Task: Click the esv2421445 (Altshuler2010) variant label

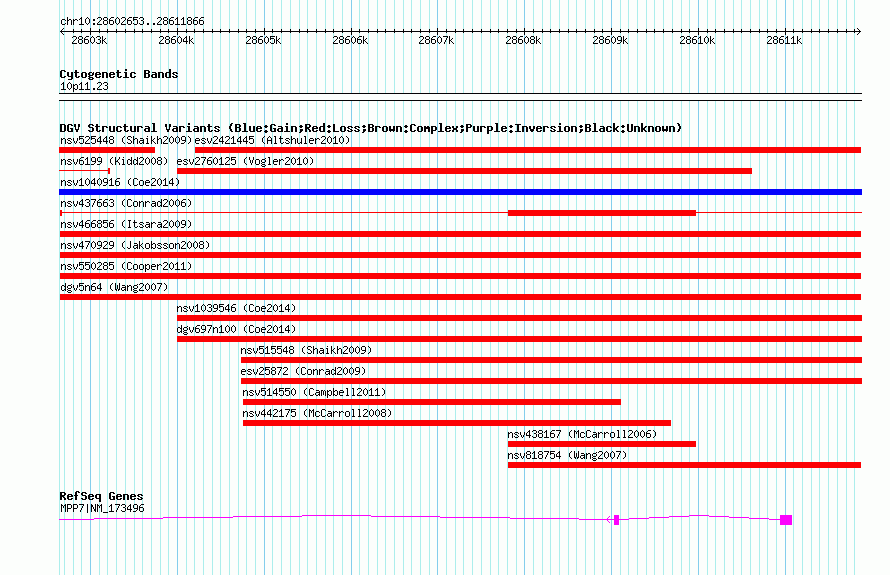Action: point(272,140)
